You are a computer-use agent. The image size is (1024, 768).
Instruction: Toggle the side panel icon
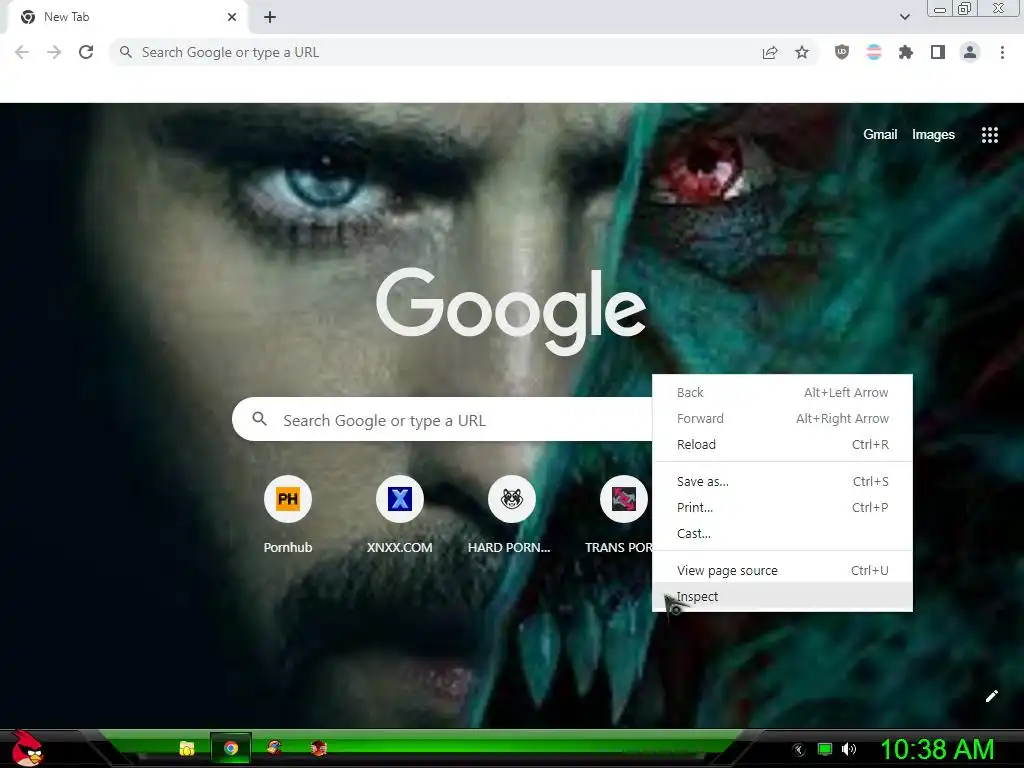pyautogui.click(x=938, y=52)
